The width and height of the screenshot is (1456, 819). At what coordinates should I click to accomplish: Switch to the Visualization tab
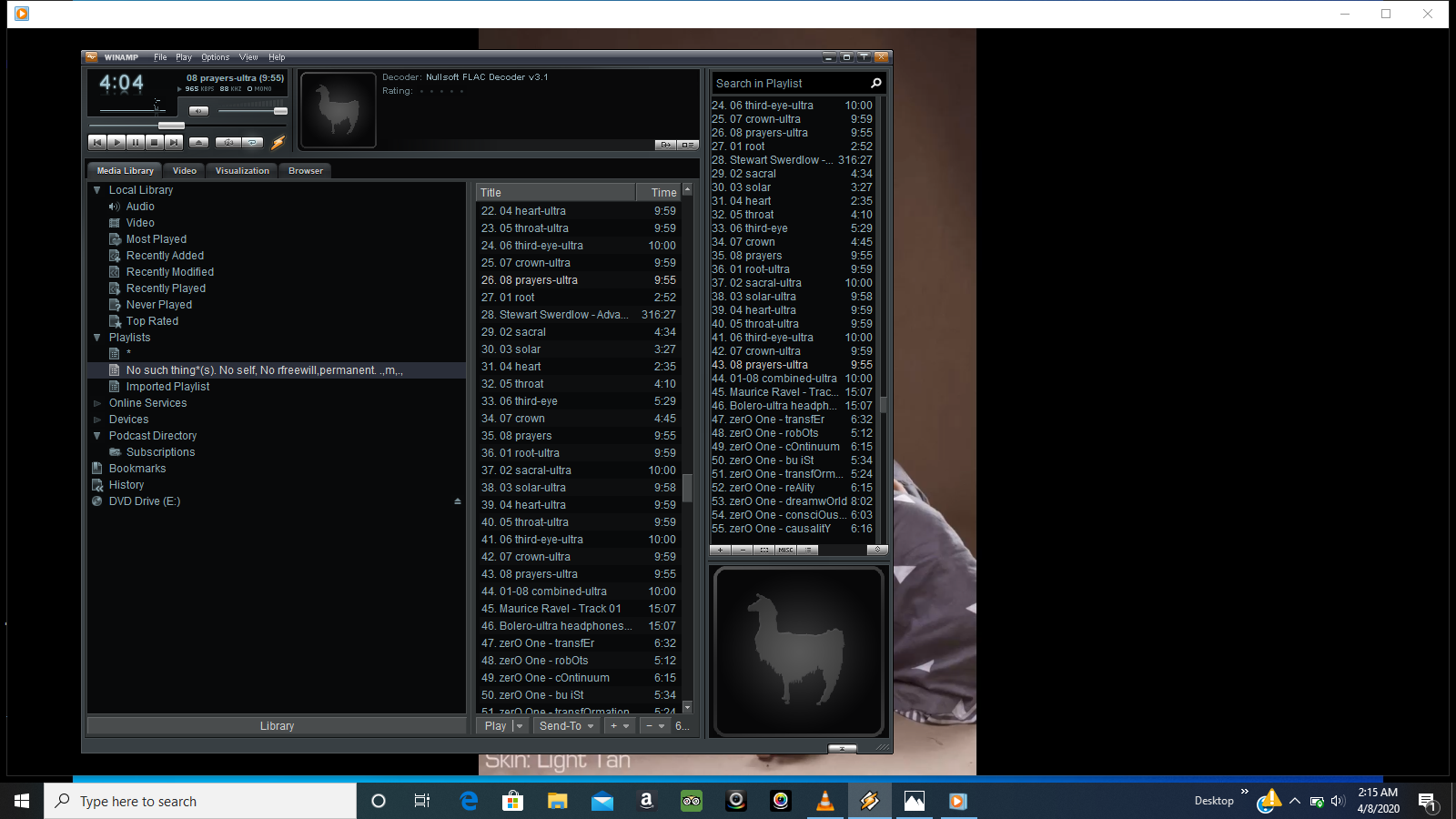242,170
